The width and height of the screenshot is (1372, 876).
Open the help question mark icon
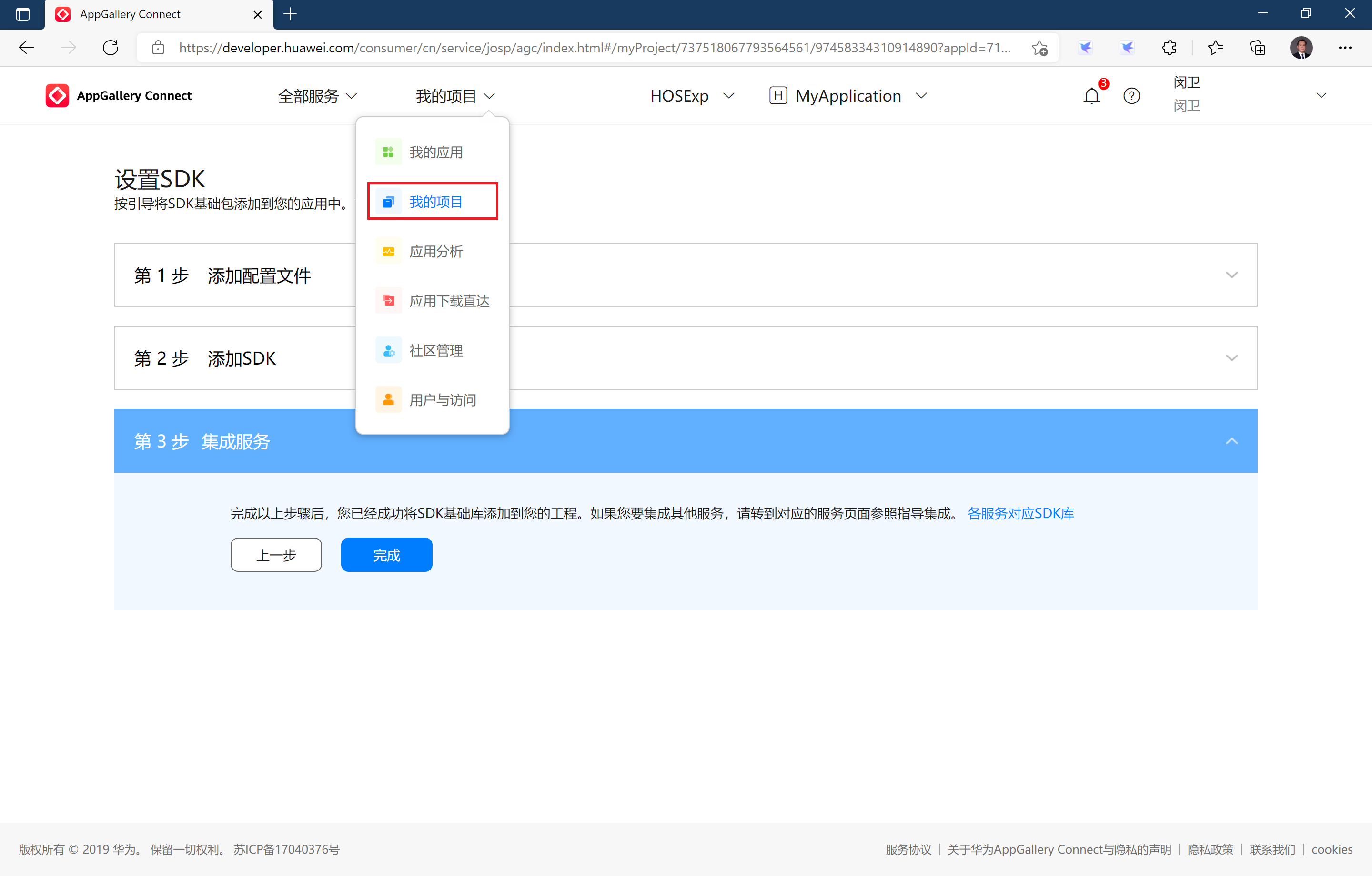pos(1131,96)
